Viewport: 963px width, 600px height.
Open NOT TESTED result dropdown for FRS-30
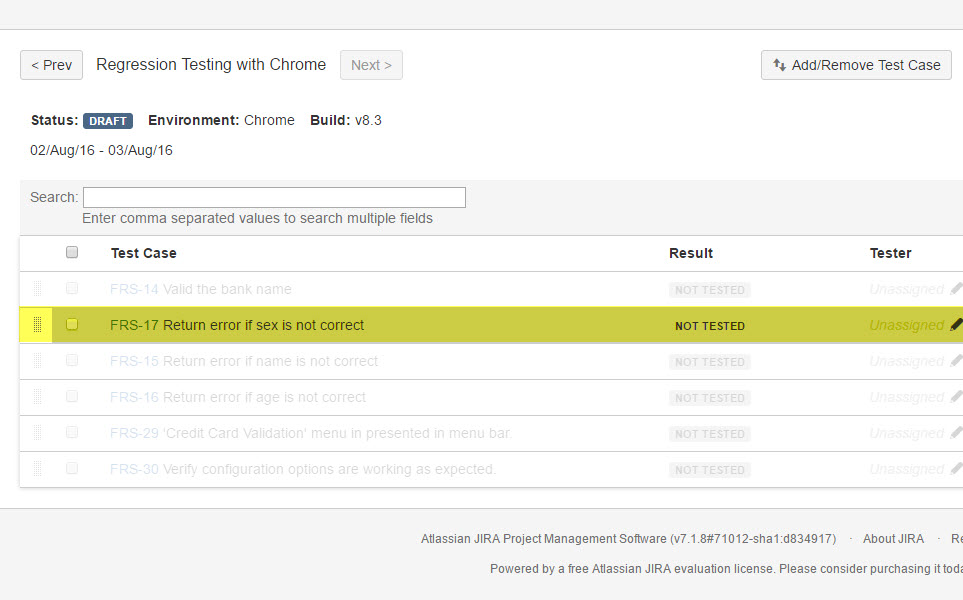pyautogui.click(x=709, y=470)
